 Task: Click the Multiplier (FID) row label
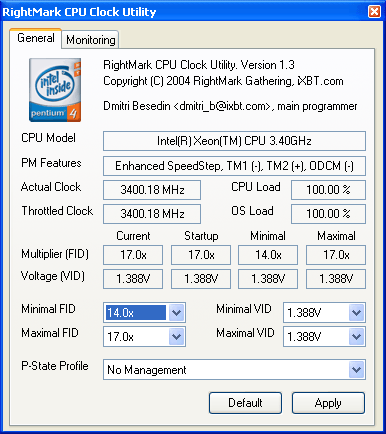[55, 254]
